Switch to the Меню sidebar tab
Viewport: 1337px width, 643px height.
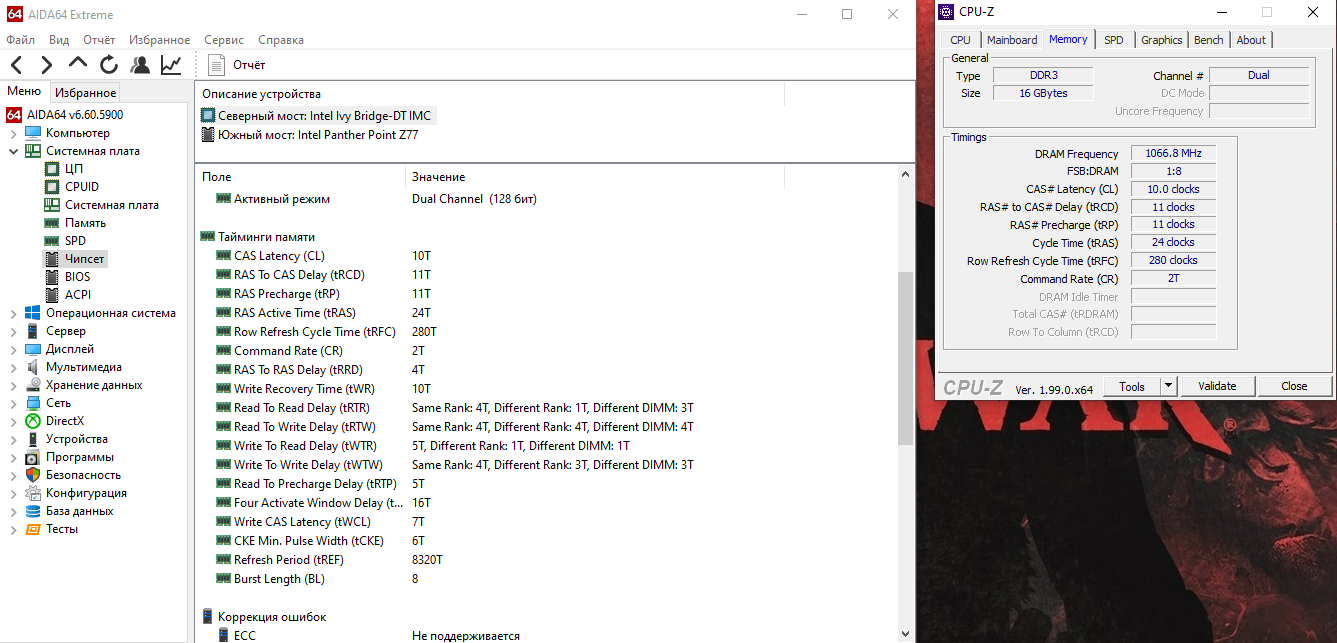click(24, 92)
